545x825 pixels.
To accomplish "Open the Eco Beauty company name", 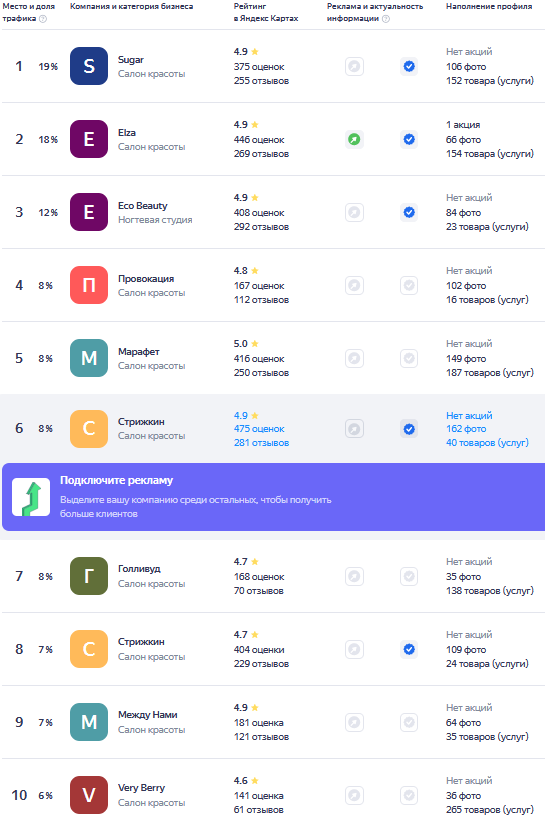I will pos(143,206).
